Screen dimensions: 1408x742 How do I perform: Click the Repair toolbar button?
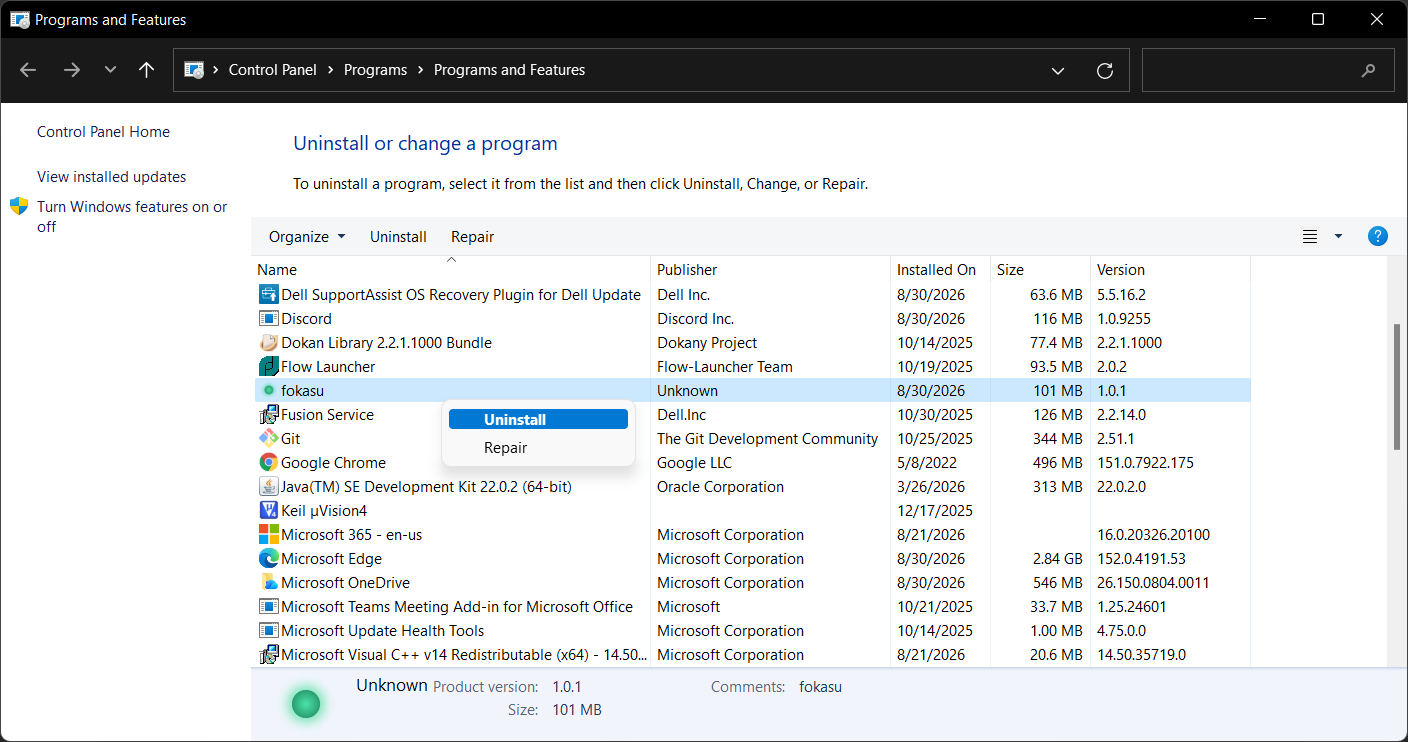(x=472, y=237)
